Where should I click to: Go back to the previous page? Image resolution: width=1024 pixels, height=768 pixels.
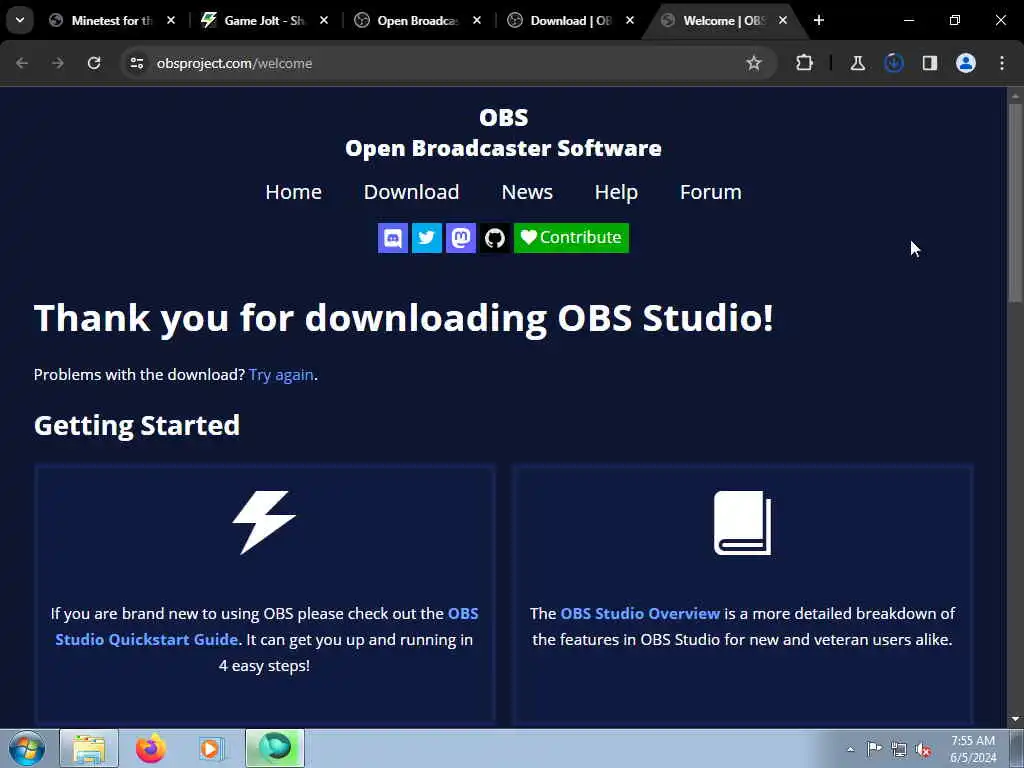coord(22,63)
